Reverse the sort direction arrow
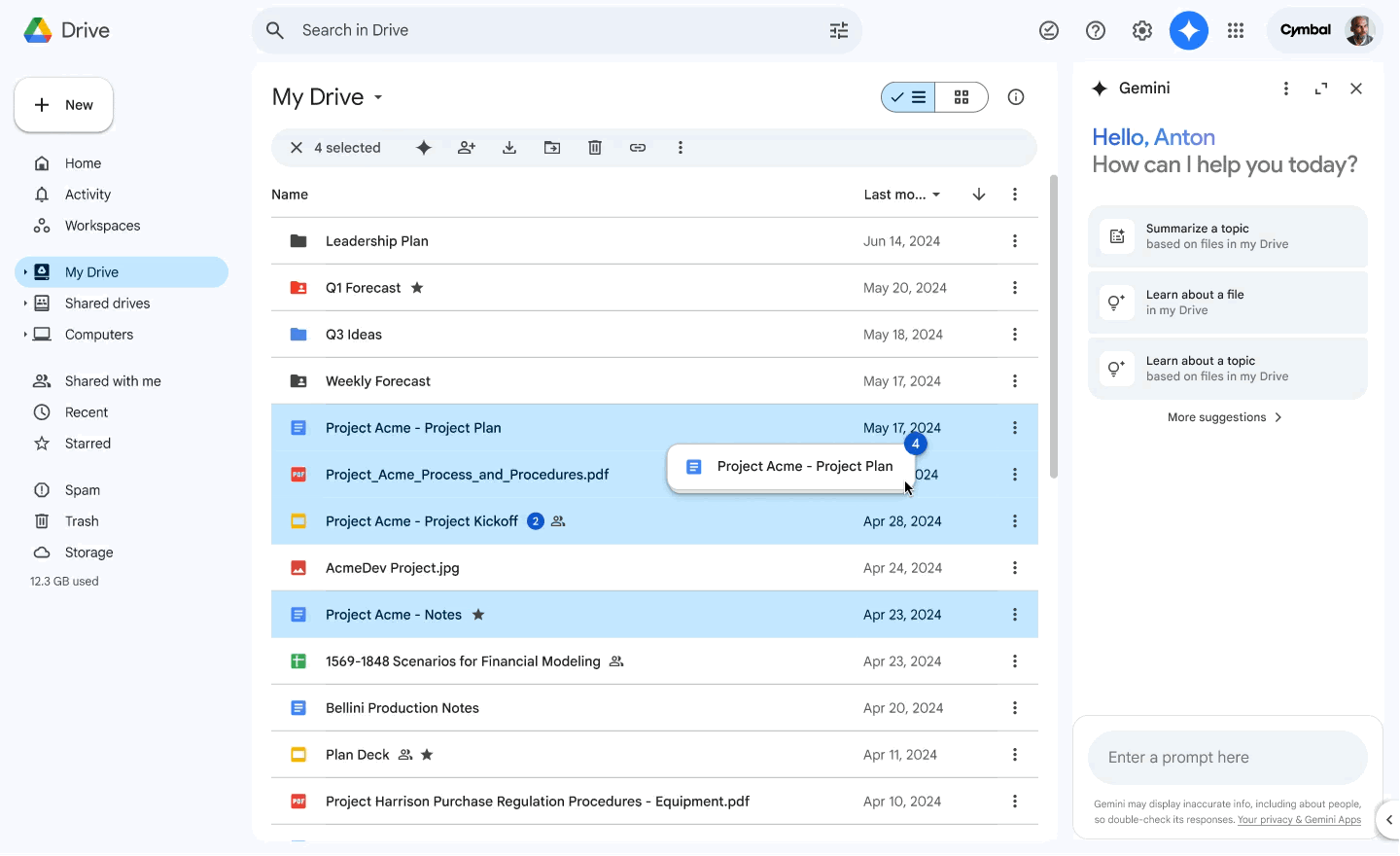The width and height of the screenshot is (1400, 856). (979, 195)
